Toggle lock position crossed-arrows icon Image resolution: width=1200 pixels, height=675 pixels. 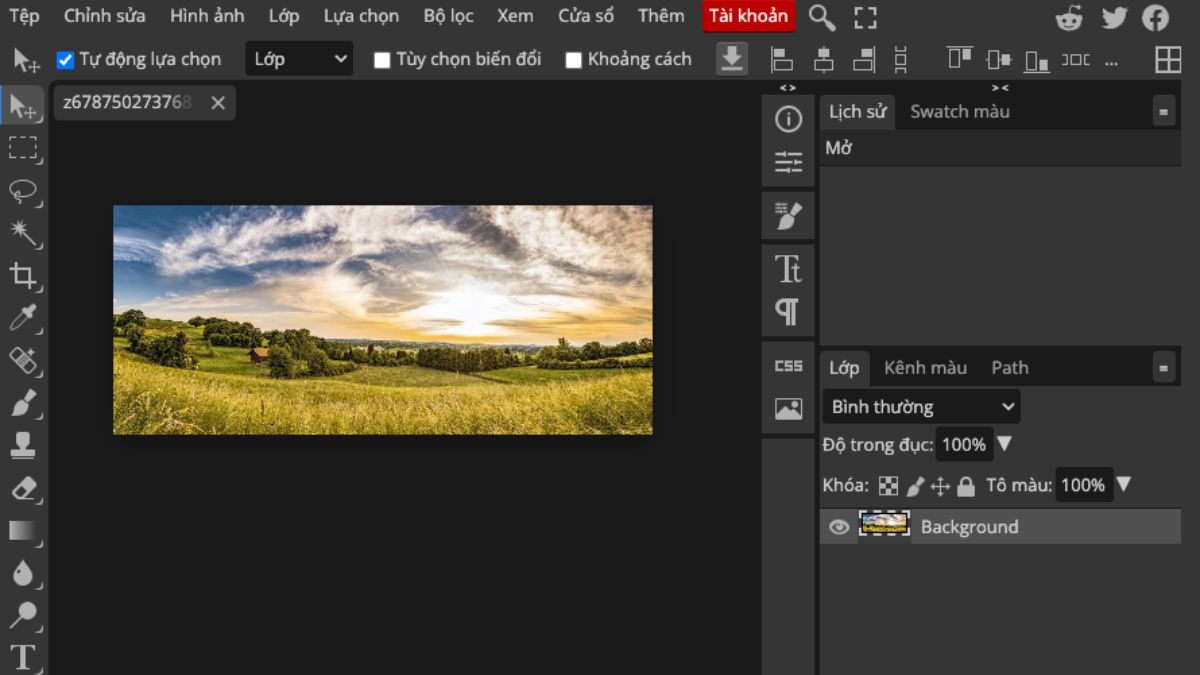coord(940,486)
